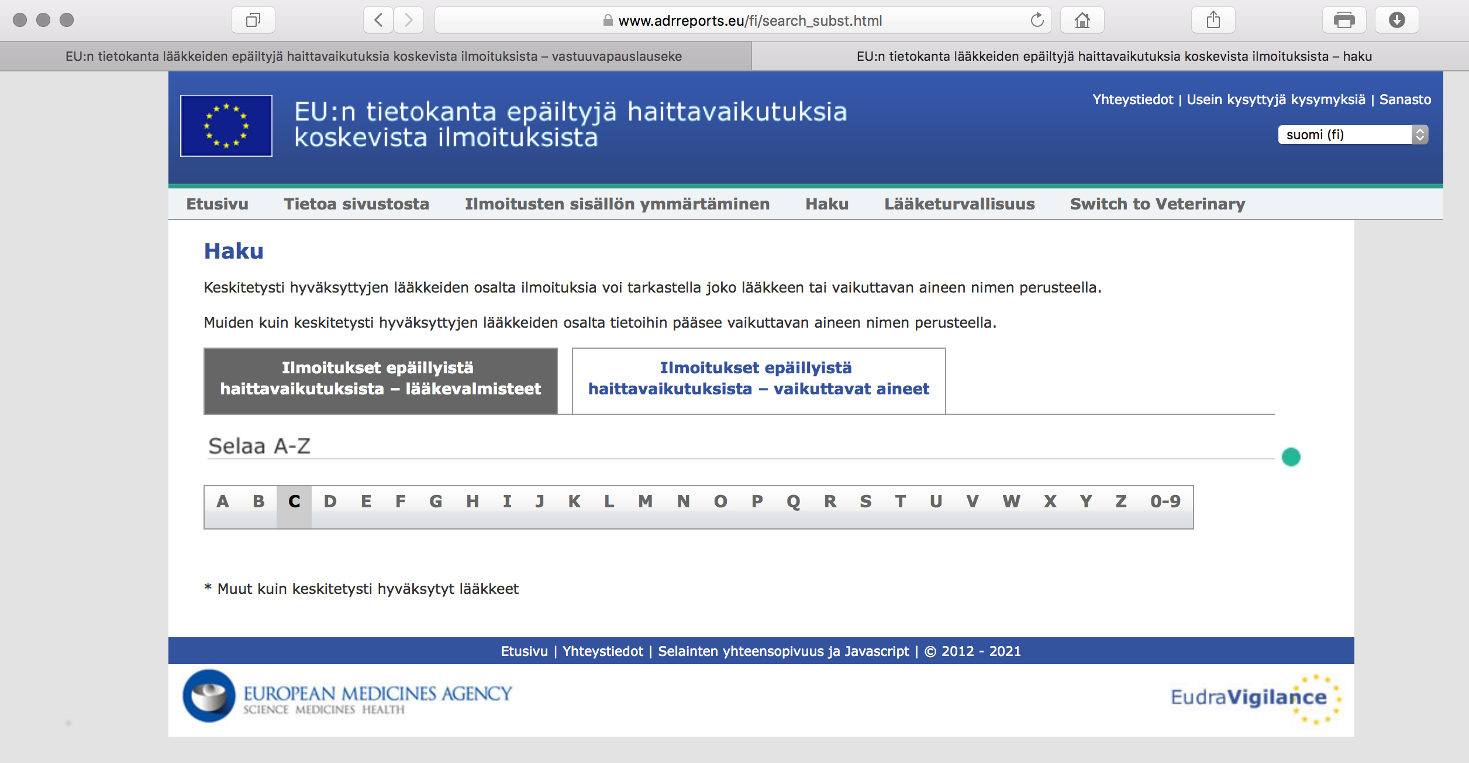Viewport: 1469px width, 763px height.
Task: Open the downloads arrow icon
Action: point(1397,20)
